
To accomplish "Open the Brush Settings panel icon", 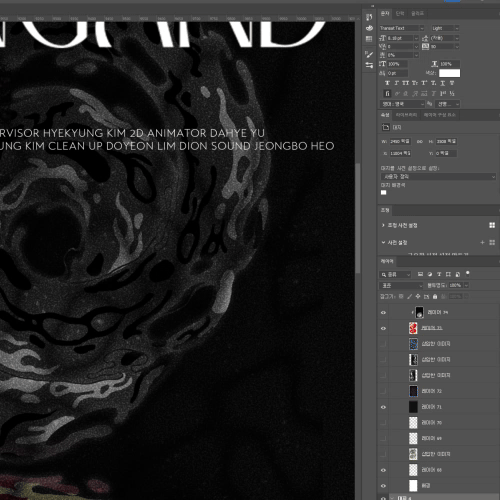I will 369,54.
